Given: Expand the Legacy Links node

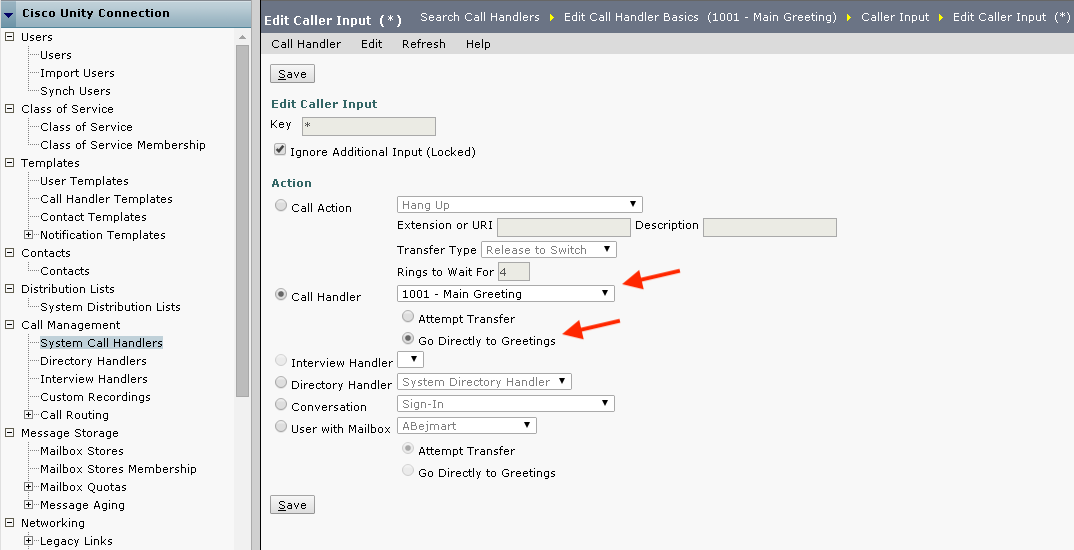Looking at the screenshot, I should click(29, 541).
